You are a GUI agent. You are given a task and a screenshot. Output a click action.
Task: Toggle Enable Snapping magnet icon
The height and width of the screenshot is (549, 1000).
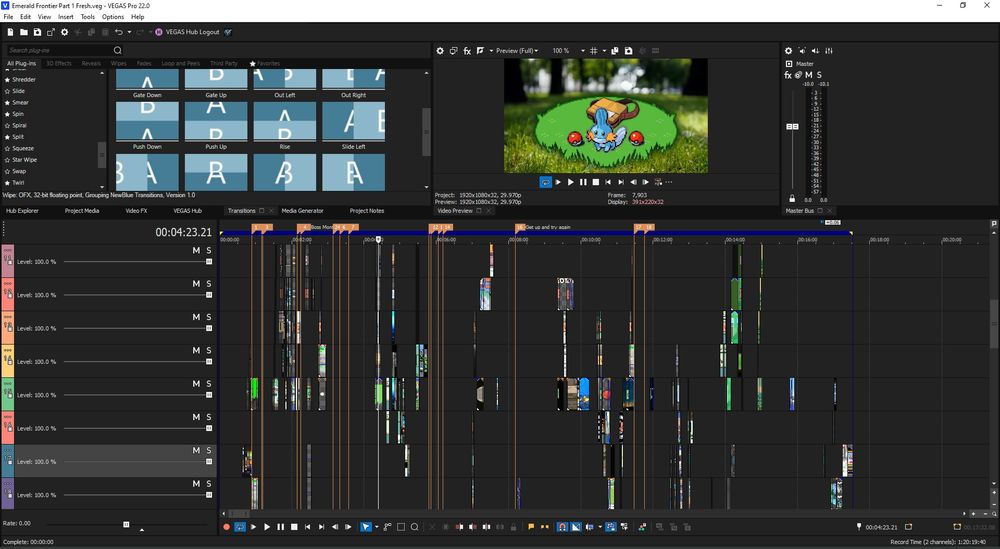click(562, 527)
